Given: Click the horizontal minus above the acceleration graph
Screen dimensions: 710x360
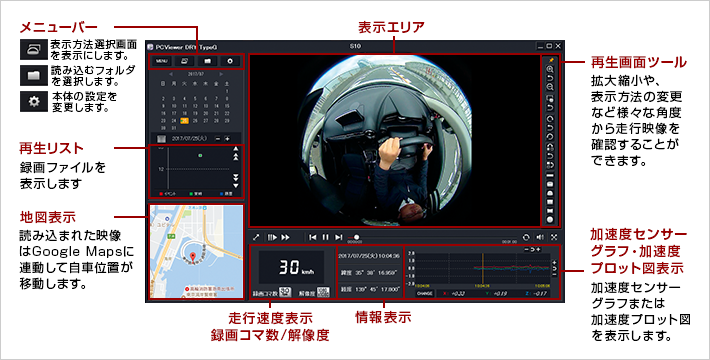Looking at the screenshot, I should tap(526, 249).
